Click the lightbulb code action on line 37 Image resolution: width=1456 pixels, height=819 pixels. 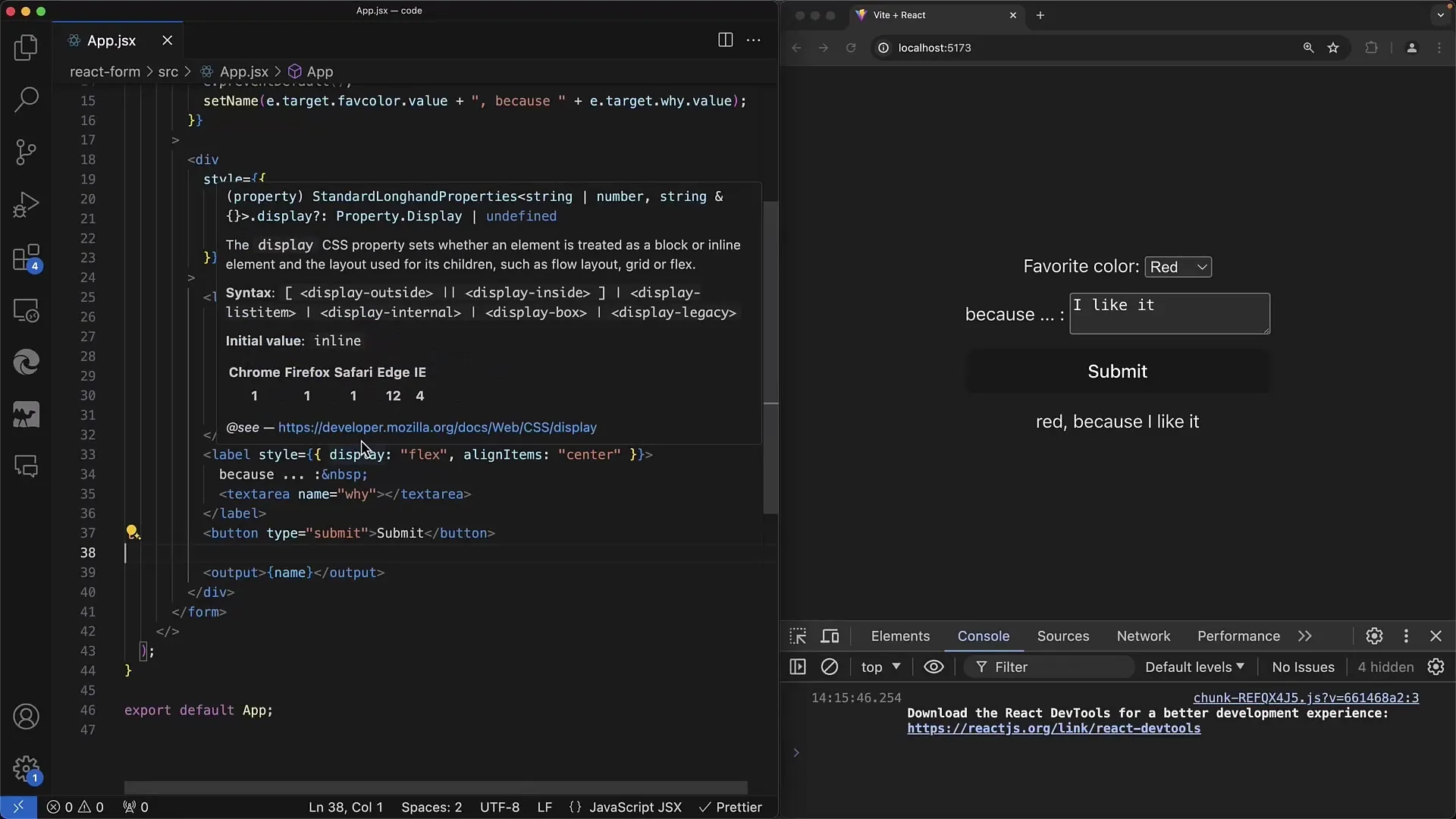coord(132,532)
